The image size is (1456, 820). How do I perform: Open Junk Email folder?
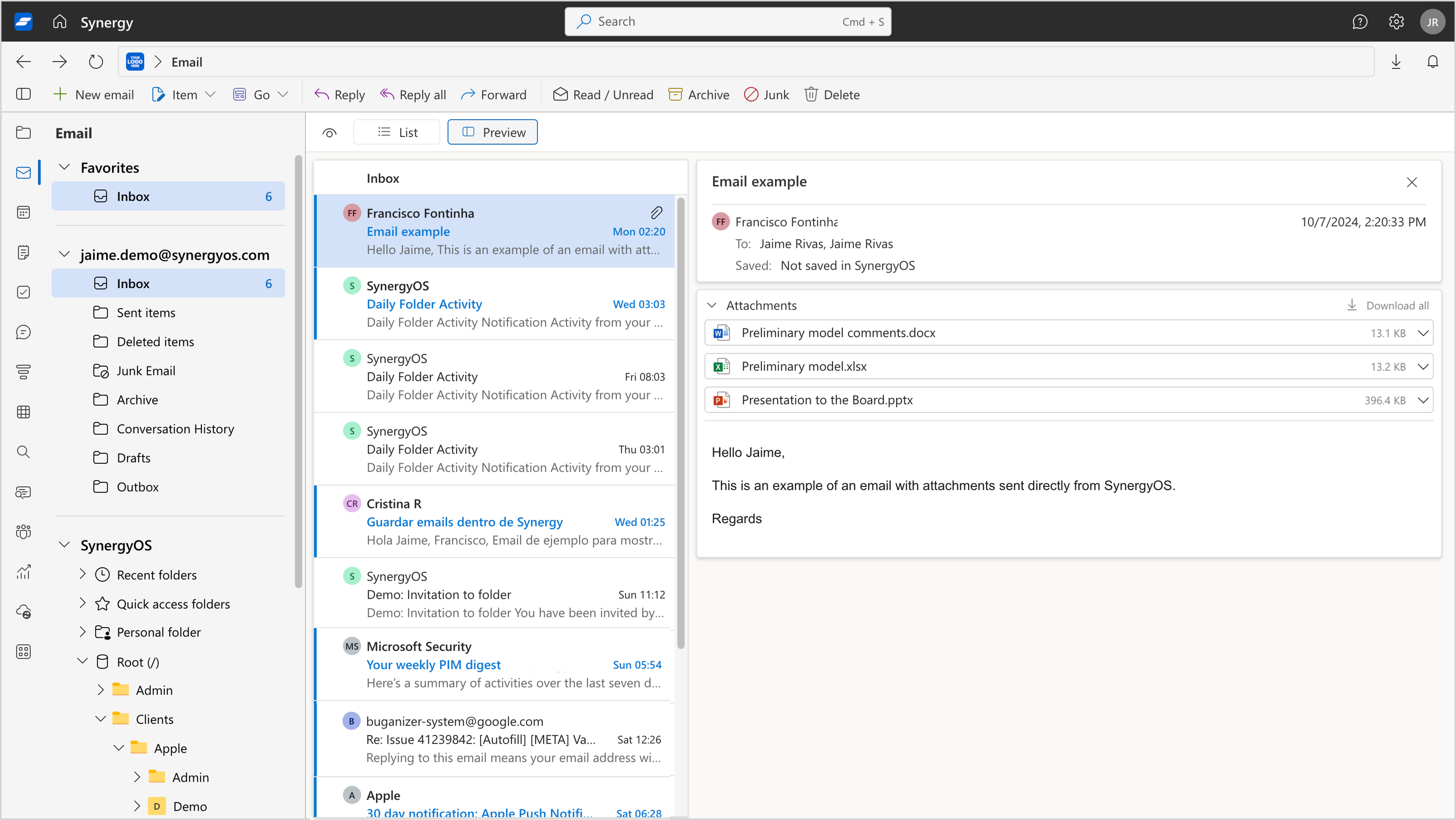pyautogui.click(x=168, y=371)
